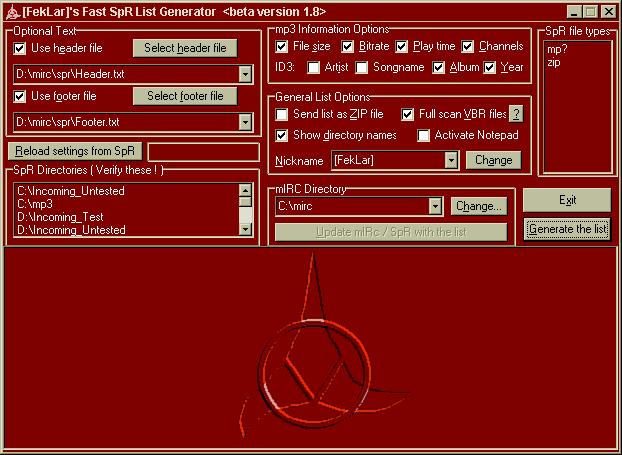This screenshot has width=622, height=455.
Task: Expand the Nickname dropdown list
Action: point(451,161)
